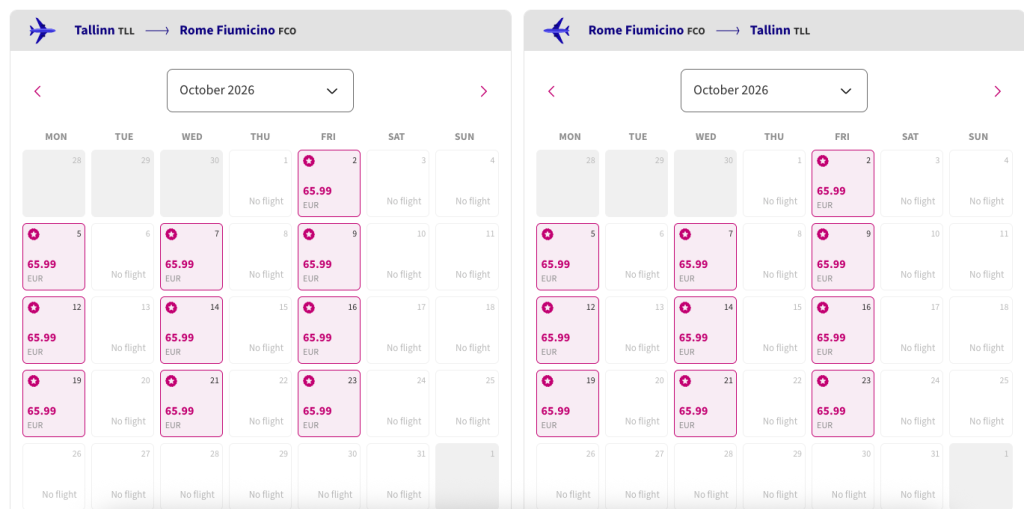Click the airplane icon for Tallinn to Rome
Image resolution: width=1024 pixels, height=509 pixels.
click(x=43, y=31)
